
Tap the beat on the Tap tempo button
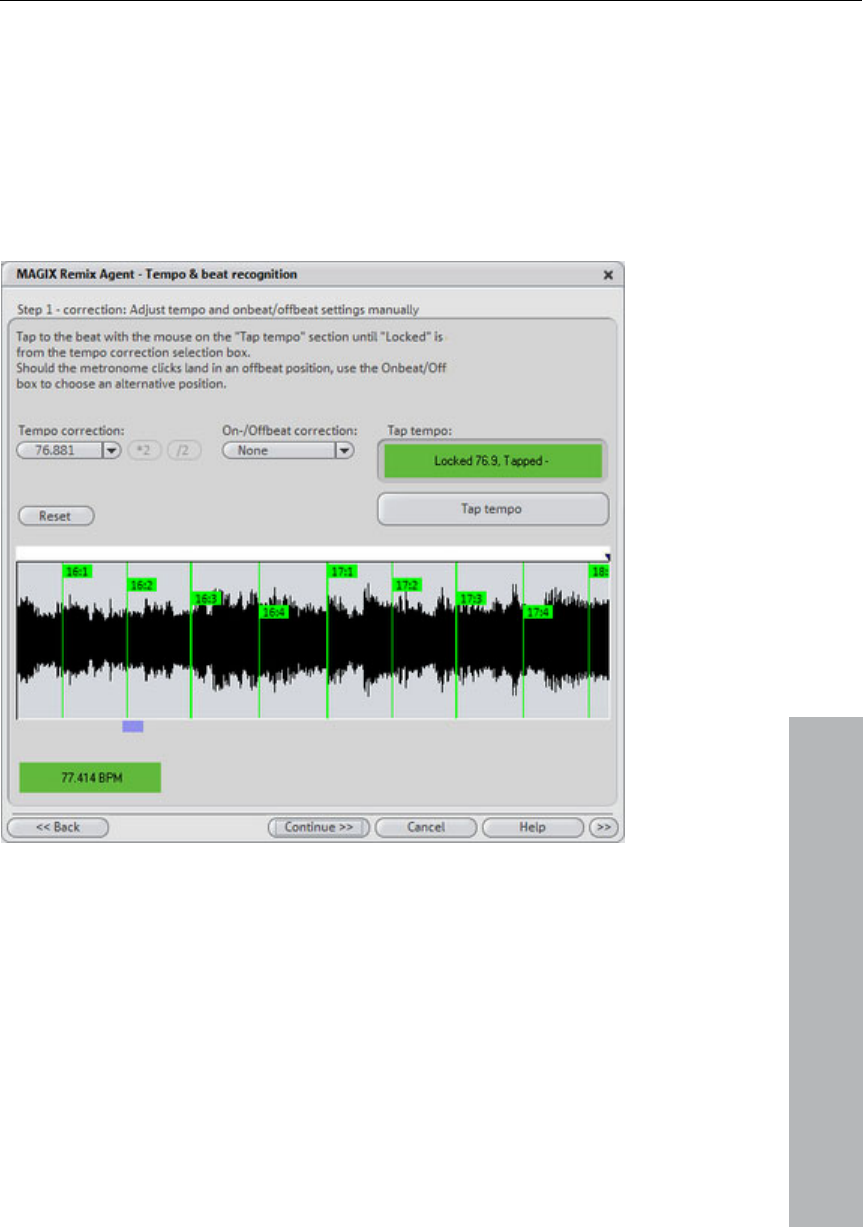493,509
